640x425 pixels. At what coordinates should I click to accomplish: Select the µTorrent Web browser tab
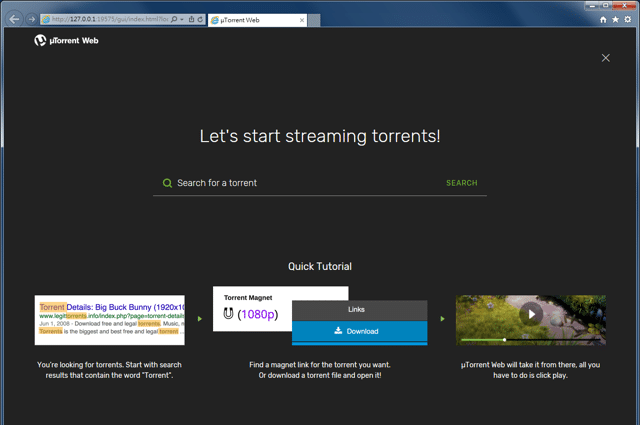[257, 20]
